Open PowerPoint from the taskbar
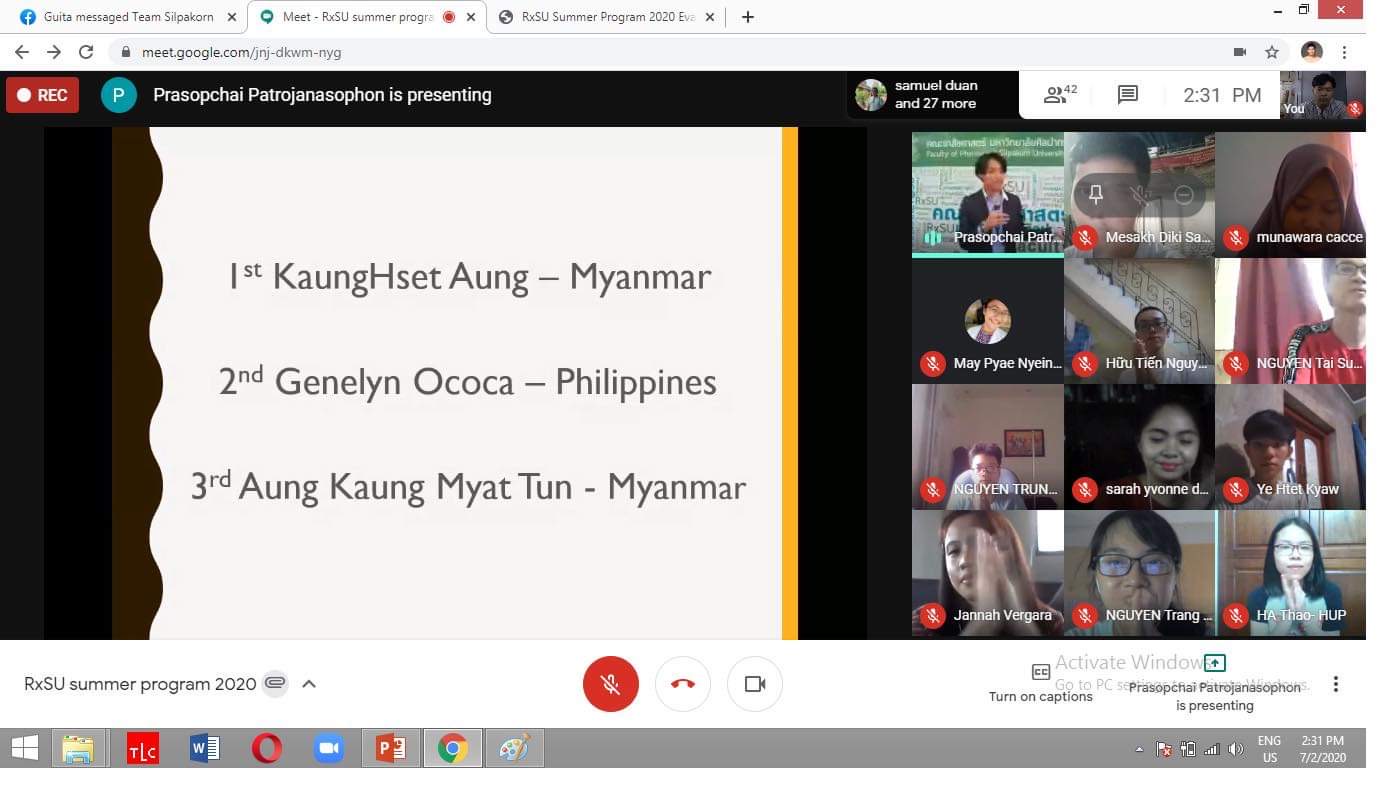This screenshot has width=1389, height=786. pyautogui.click(x=390, y=748)
